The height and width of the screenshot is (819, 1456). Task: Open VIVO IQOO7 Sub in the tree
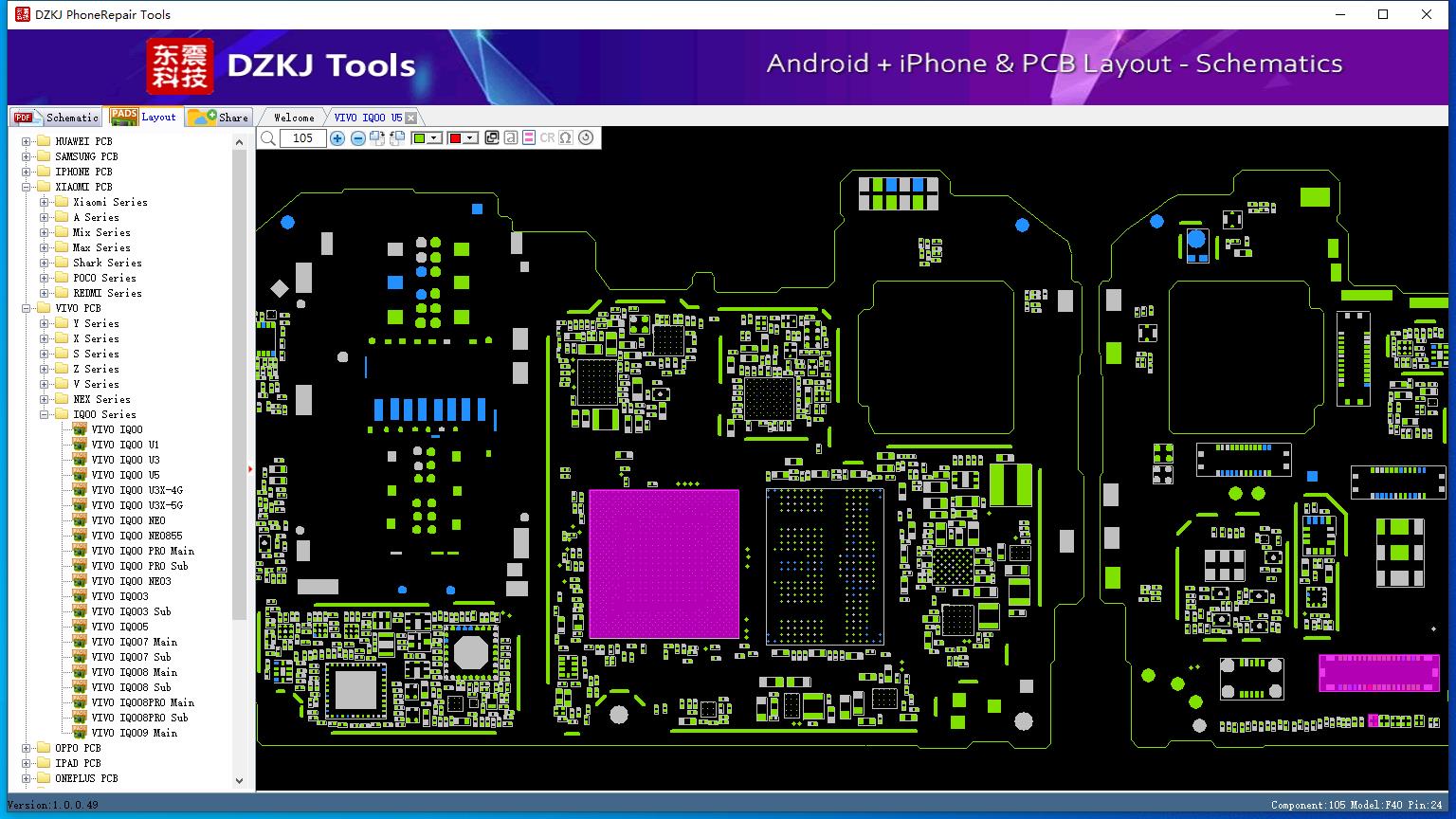132,657
